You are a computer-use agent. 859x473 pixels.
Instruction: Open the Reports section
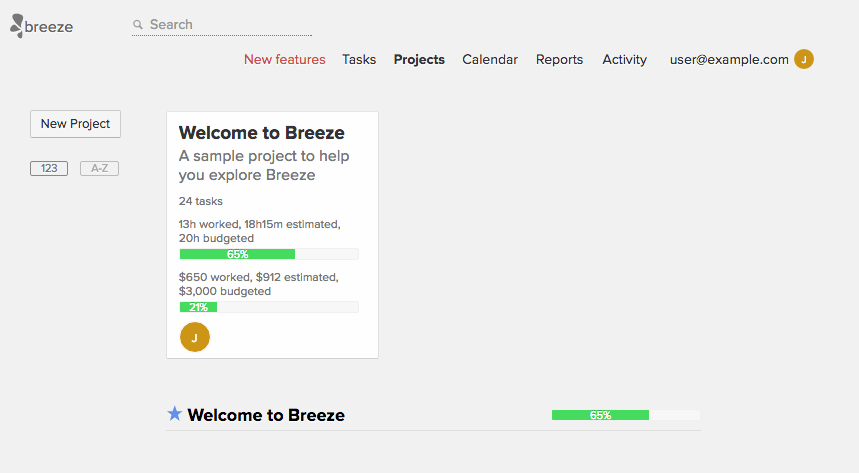click(559, 59)
